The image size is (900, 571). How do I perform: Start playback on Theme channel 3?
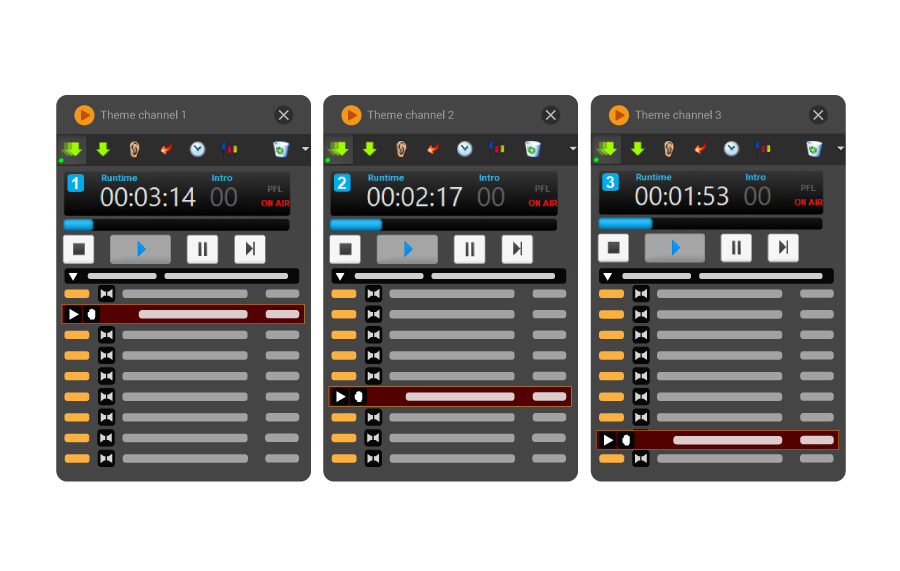[x=675, y=248]
